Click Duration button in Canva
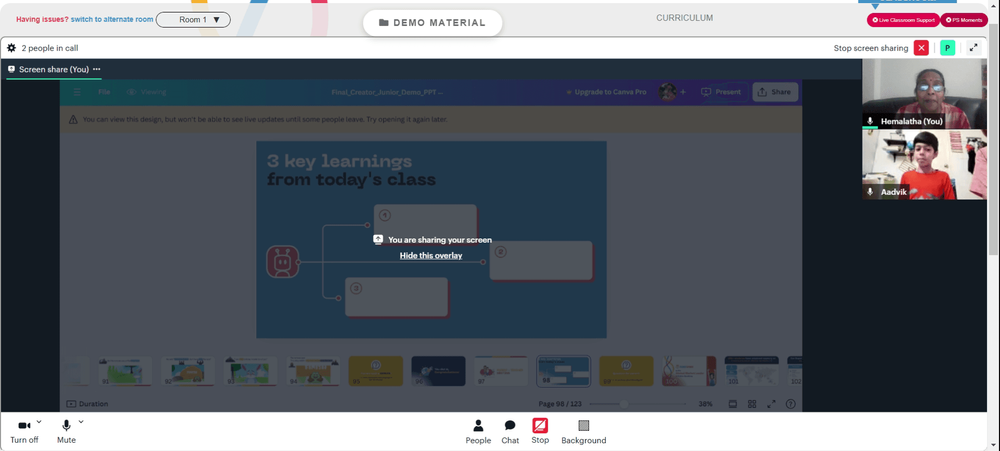The height and width of the screenshot is (451, 1000). click(x=87, y=404)
